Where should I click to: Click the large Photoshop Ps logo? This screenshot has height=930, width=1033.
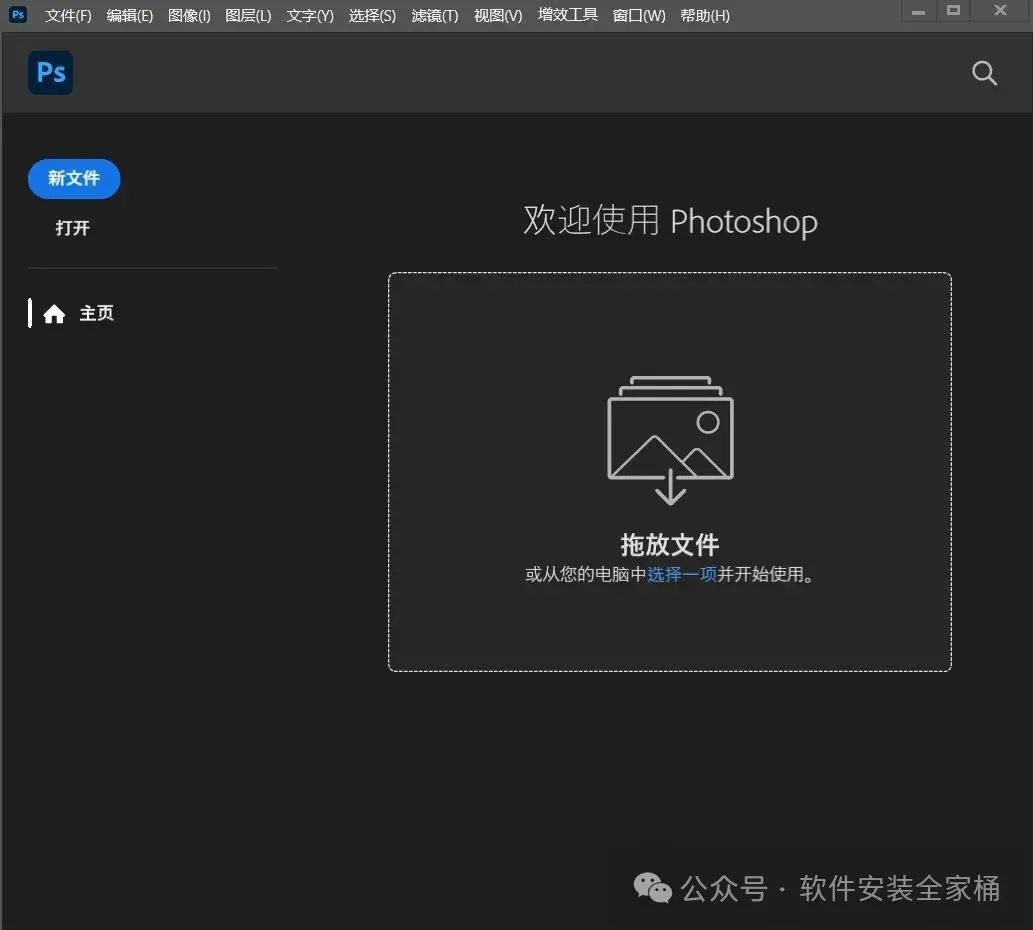51,72
